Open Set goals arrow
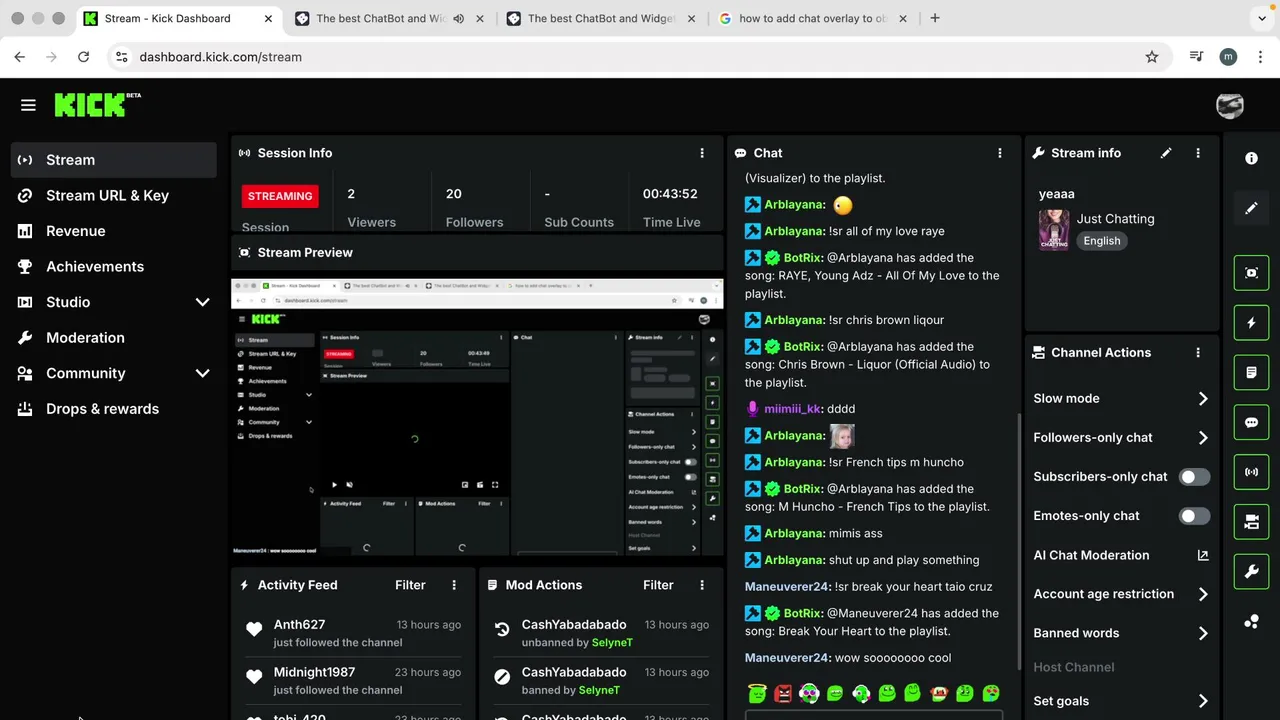This screenshot has width=1280, height=720. pos(1203,701)
